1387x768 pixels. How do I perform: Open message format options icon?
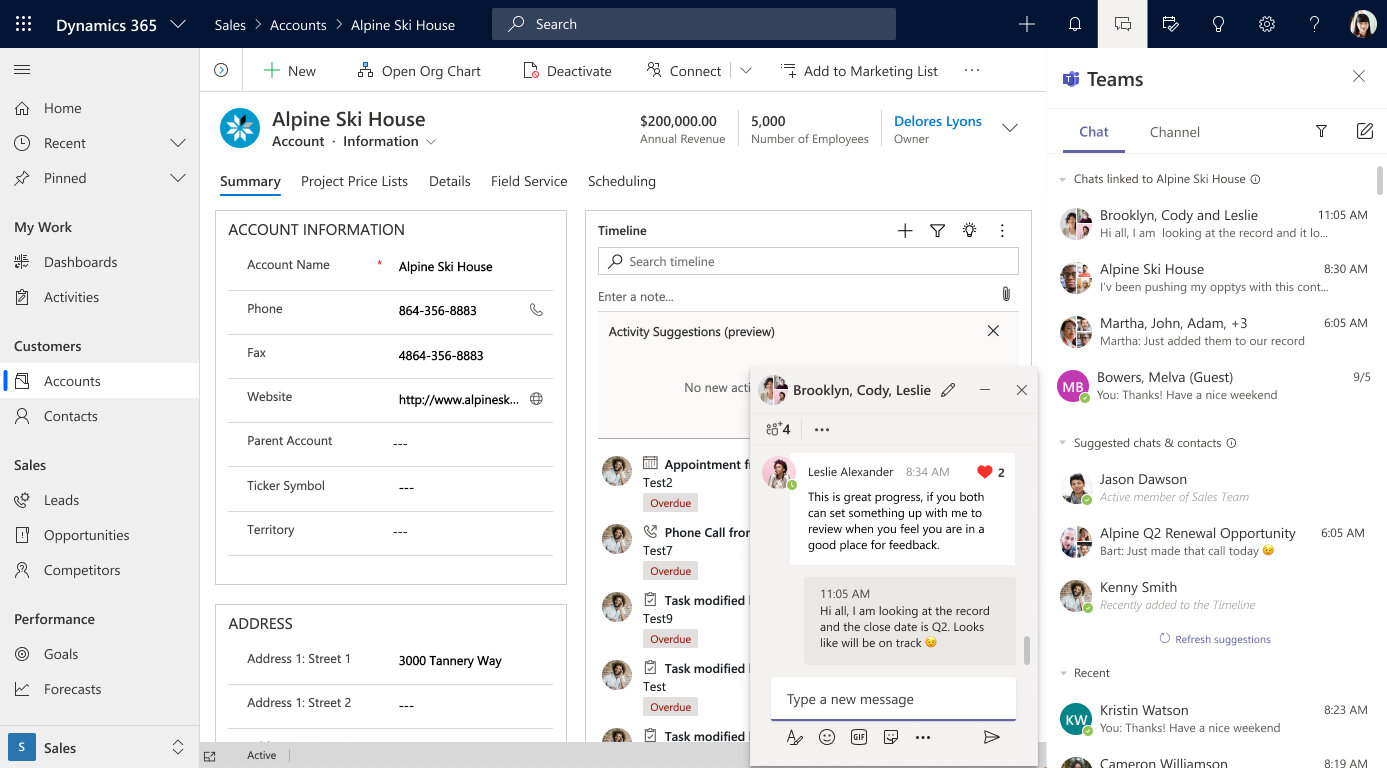[x=795, y=737]
